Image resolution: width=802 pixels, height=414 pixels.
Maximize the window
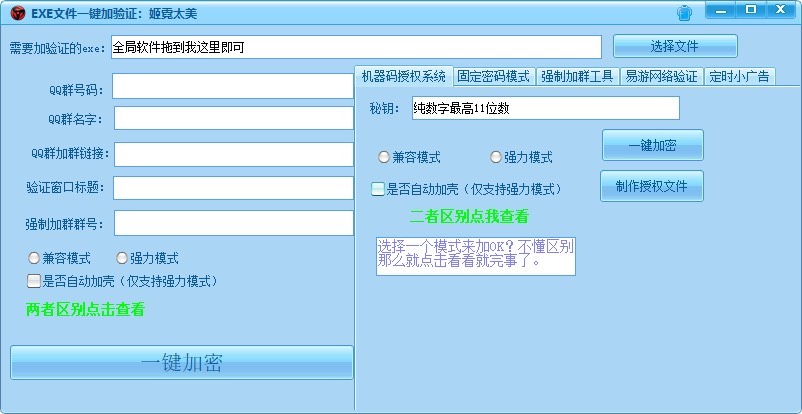(751, 10)
